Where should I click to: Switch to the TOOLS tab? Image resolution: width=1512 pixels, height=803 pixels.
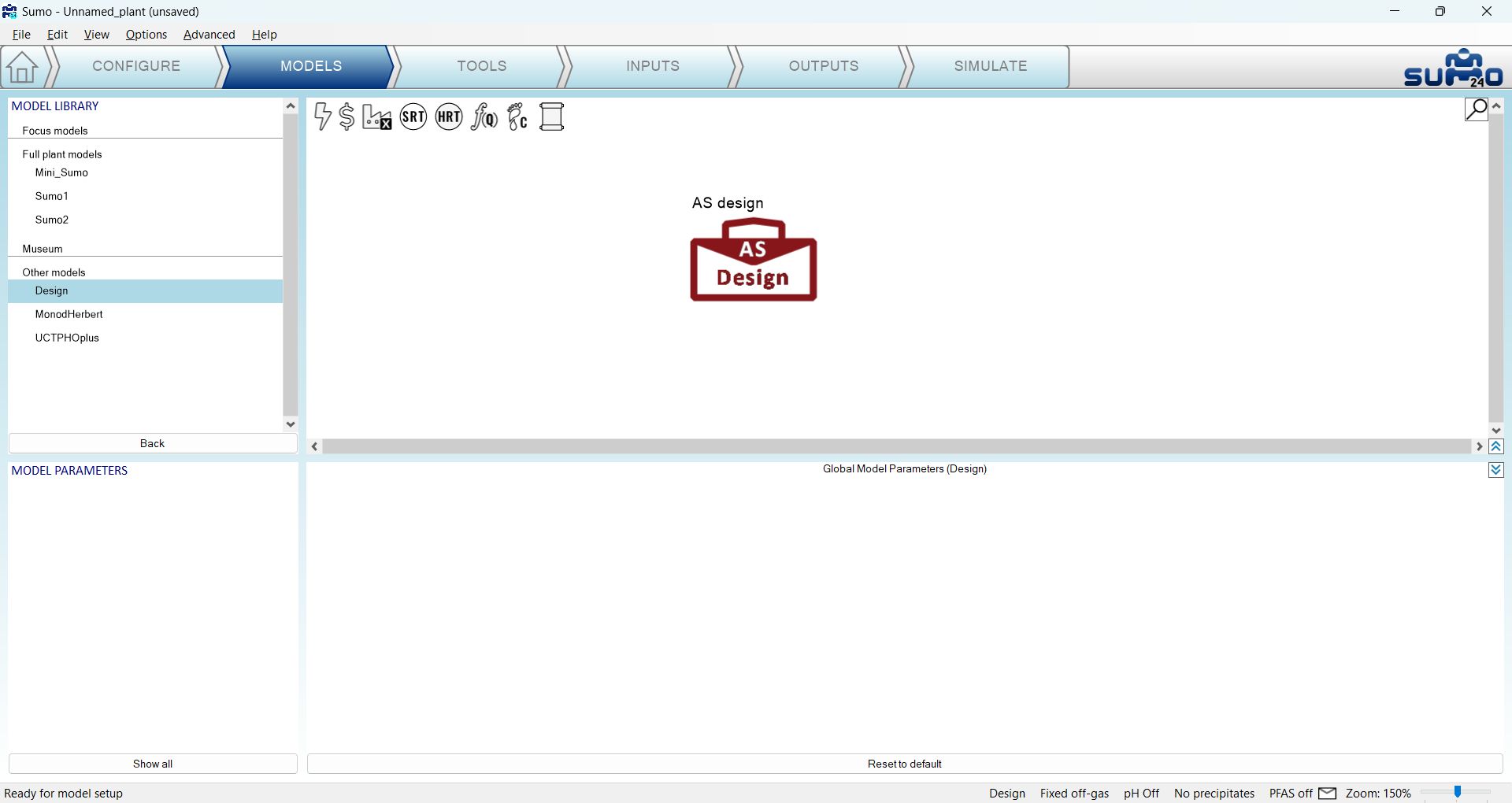482,66
